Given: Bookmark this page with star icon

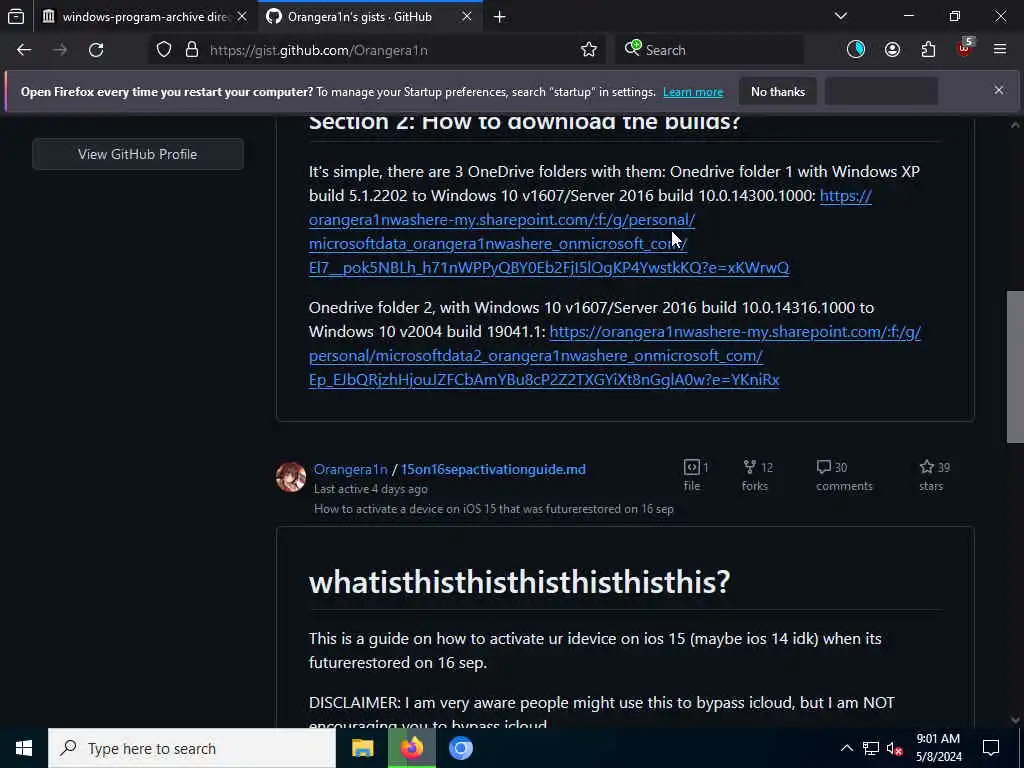Looking at the screenshot, I should coord(588,50).
